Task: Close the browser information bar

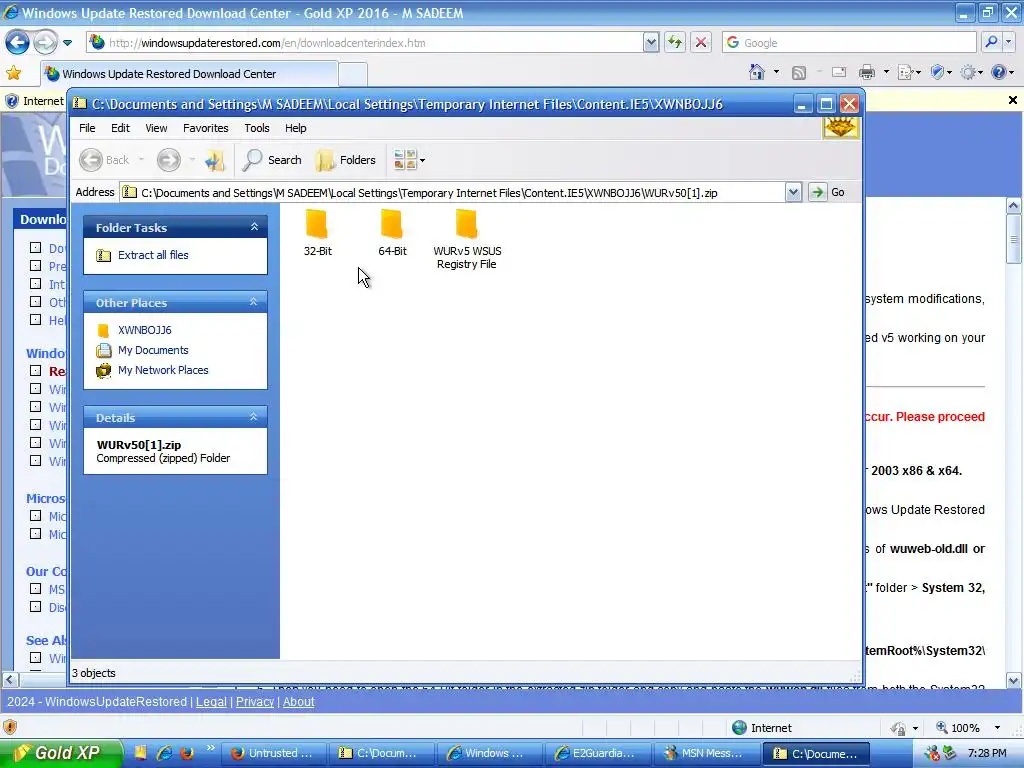Action: [x=1012, y=101]
